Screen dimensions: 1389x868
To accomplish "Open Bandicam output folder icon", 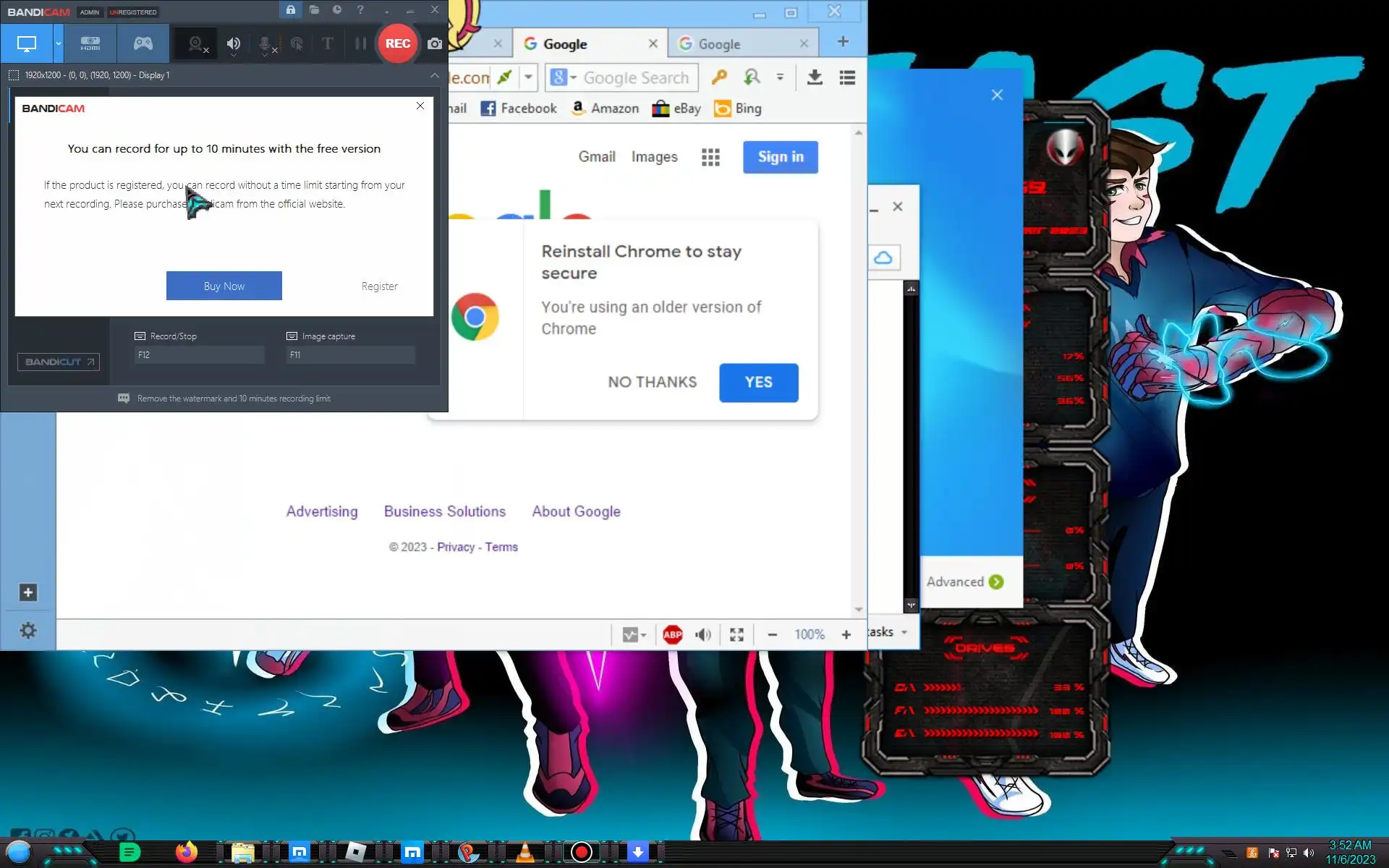I will (x=314, y=10).
